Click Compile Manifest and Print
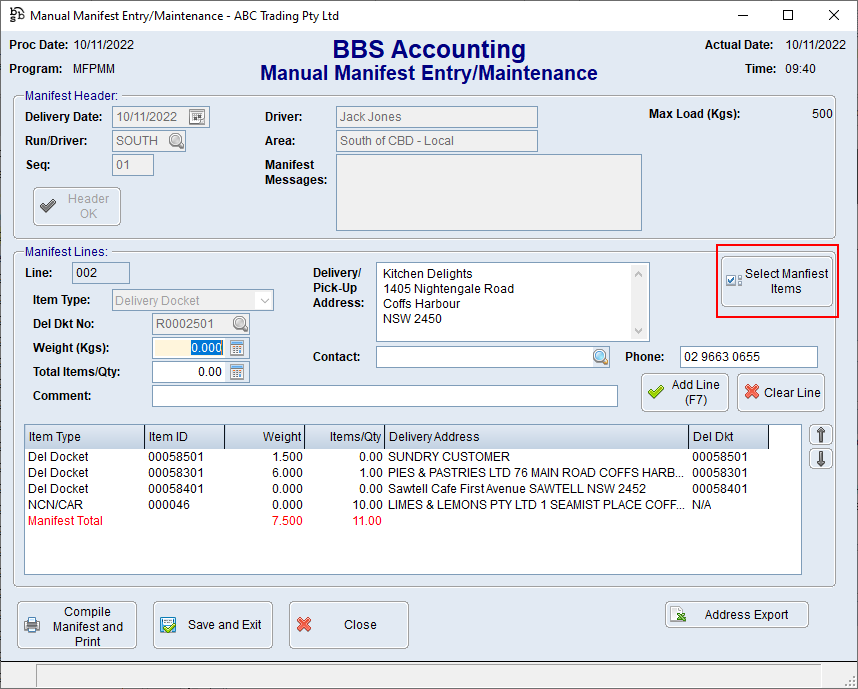This screenshot has height=689, width=858. 78,626
